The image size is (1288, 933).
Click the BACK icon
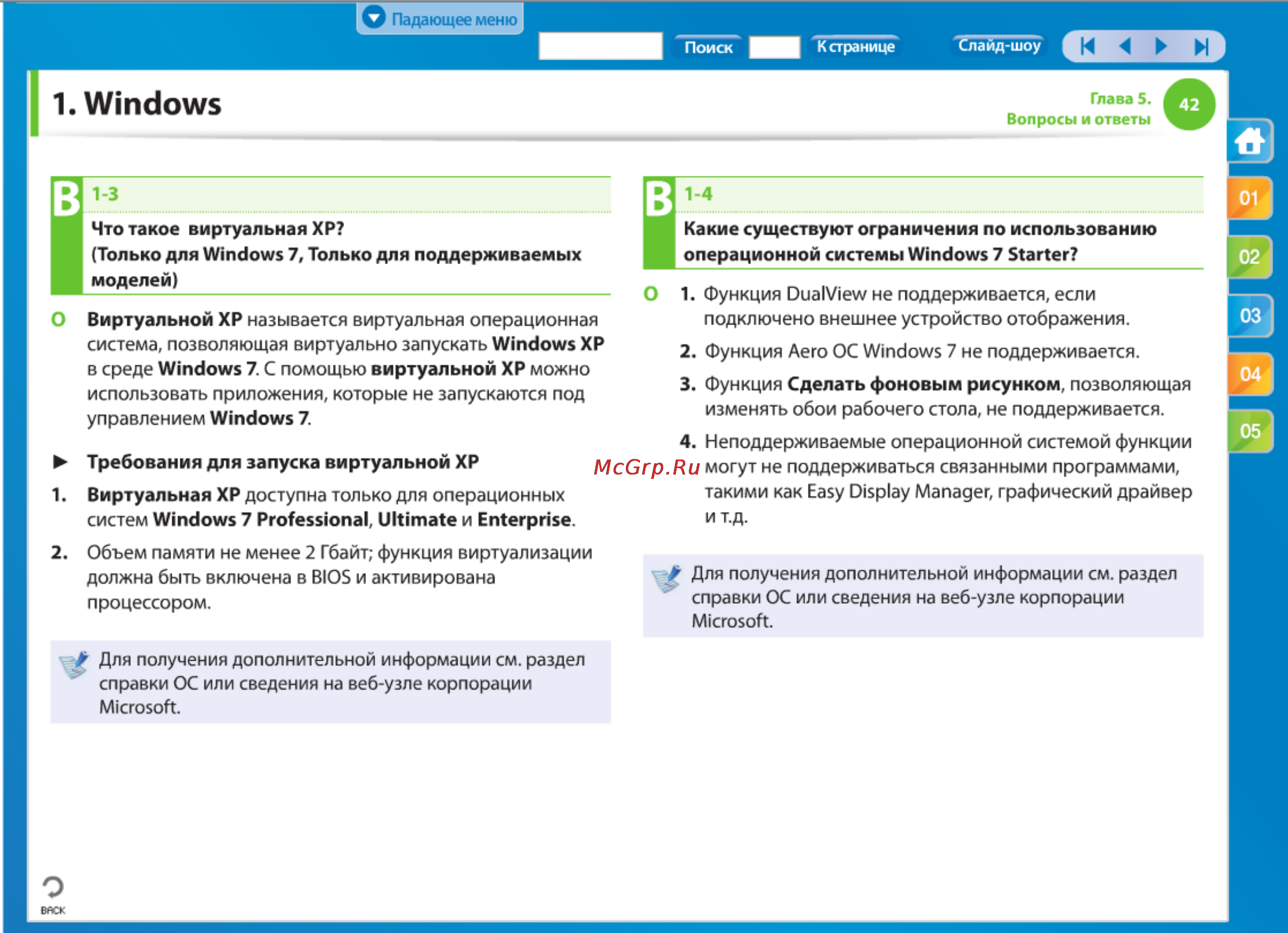53,895
